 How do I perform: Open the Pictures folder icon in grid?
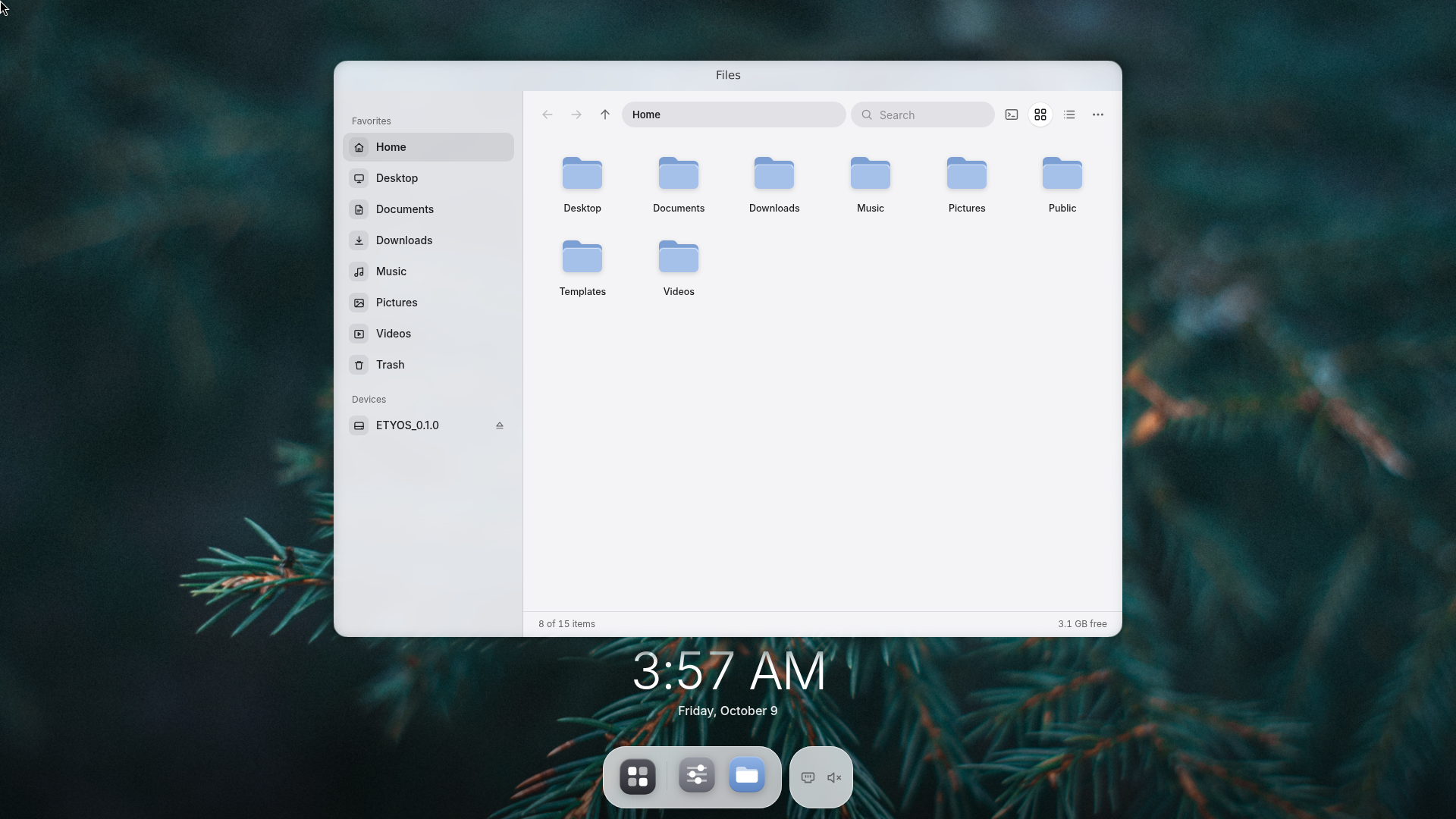click(967, 174)
